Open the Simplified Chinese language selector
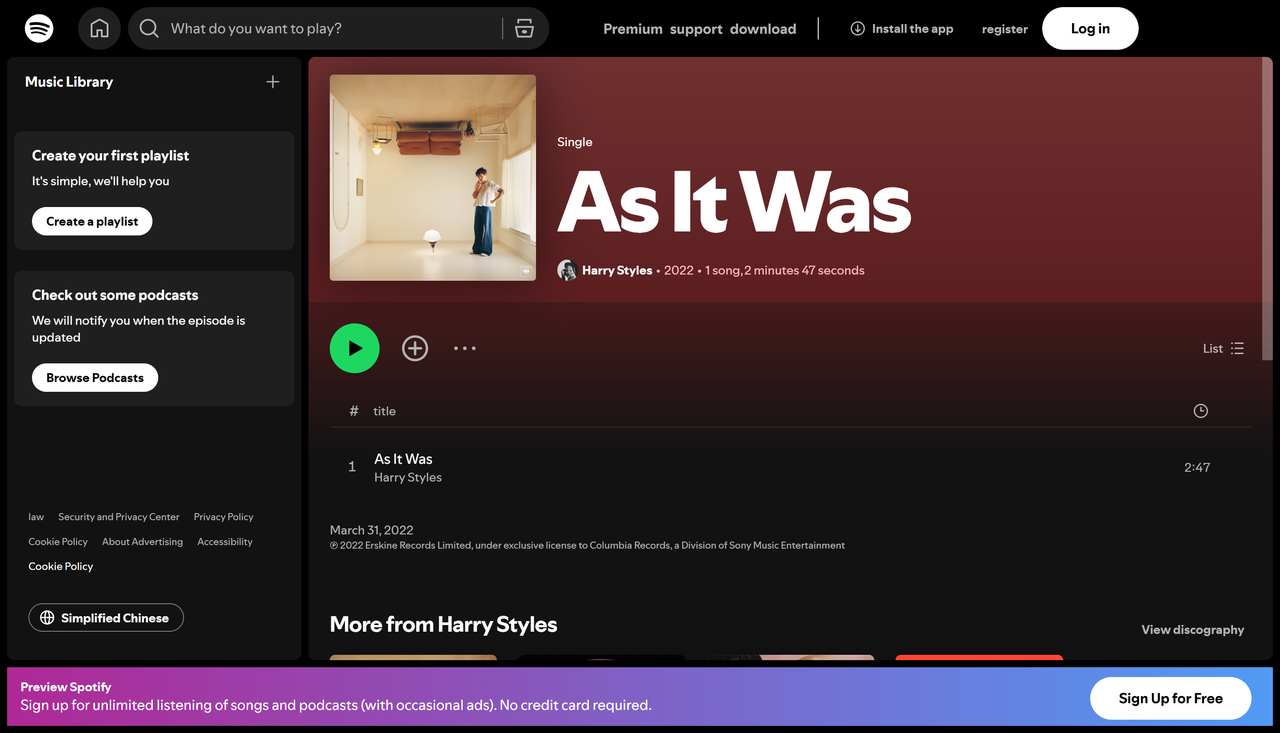This screenshot has height=733, width=1280. pos(106,618)
